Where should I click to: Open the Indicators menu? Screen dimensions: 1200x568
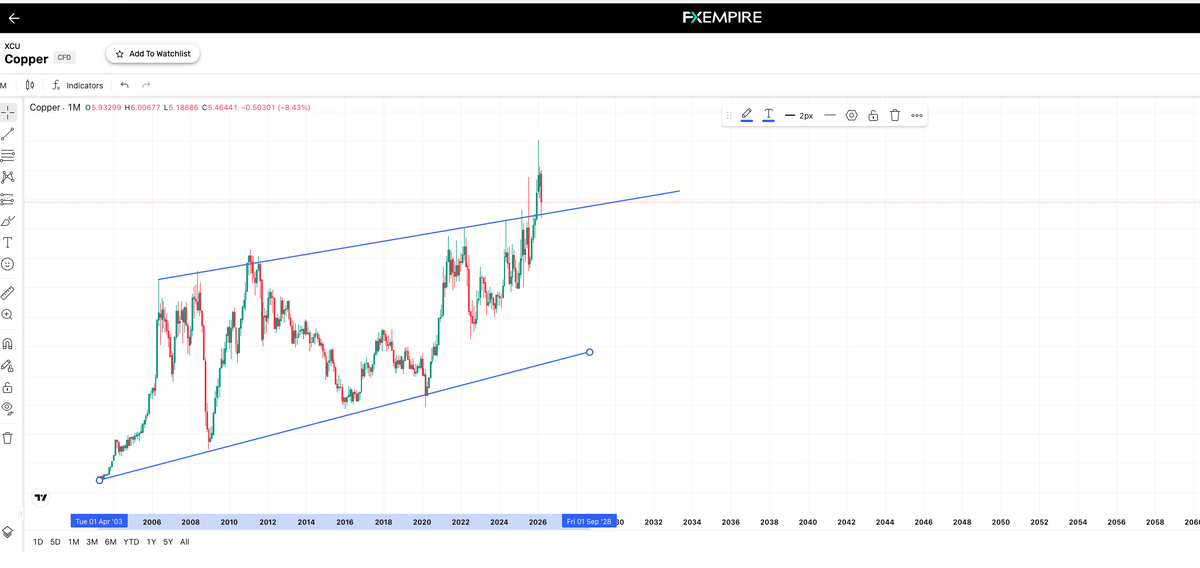[78, 86]
